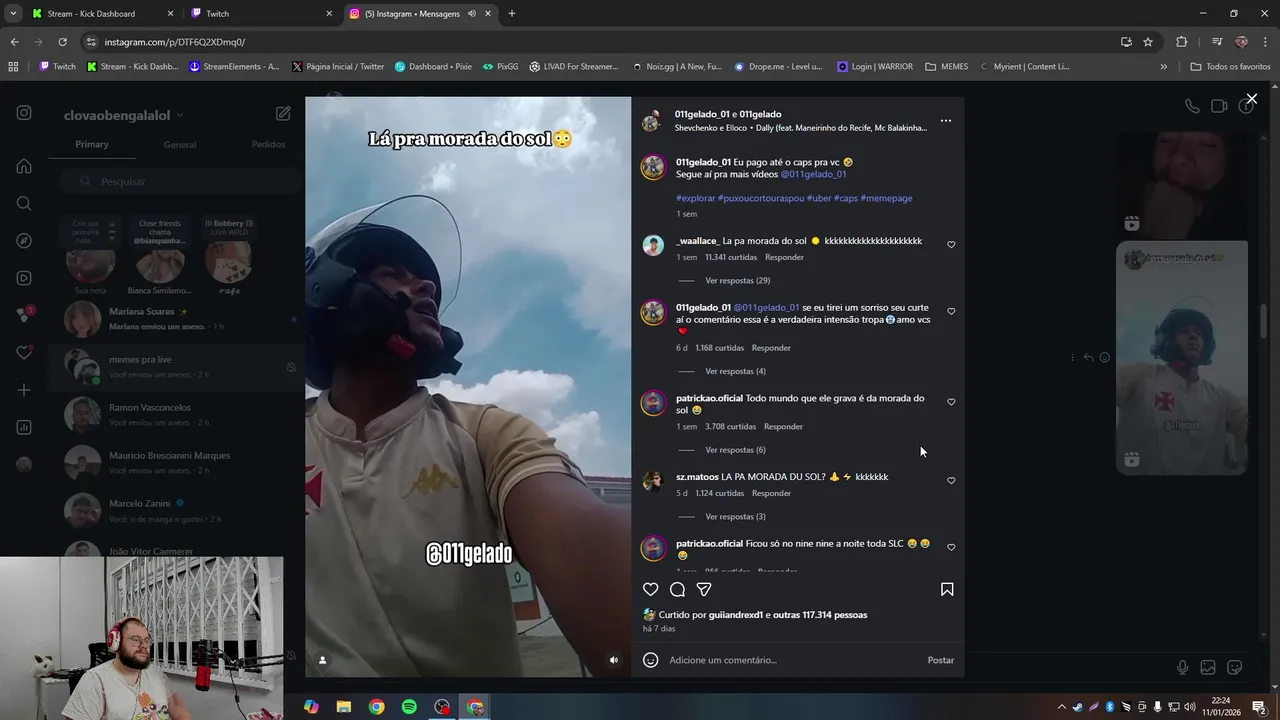Bookmark page with star icon

point(1148,42)
